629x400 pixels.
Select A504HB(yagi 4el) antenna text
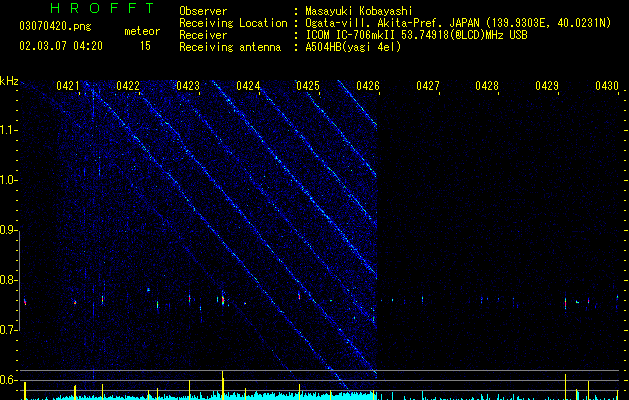coord(353,47)
